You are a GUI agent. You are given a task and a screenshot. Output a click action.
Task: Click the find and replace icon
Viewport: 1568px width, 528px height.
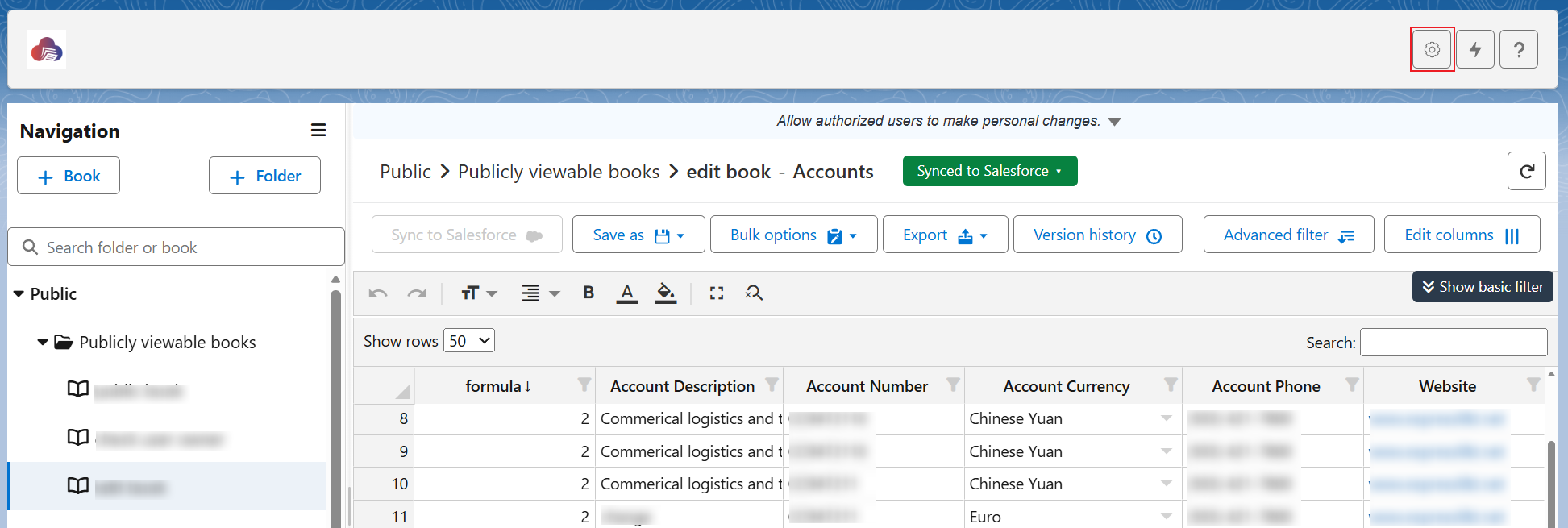click(754, 293)
